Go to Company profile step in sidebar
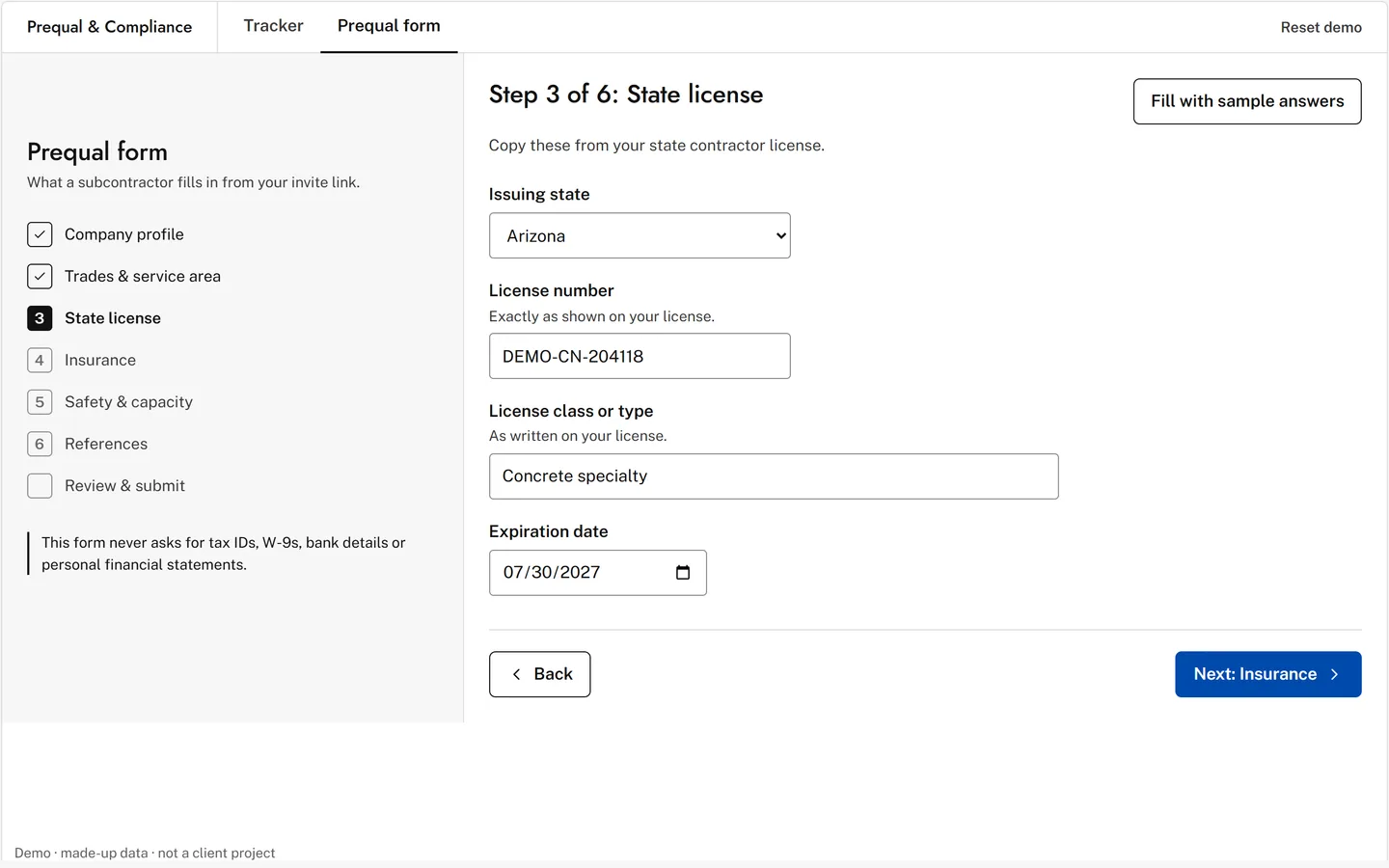1389x868 pixels. tap(106, 234)
